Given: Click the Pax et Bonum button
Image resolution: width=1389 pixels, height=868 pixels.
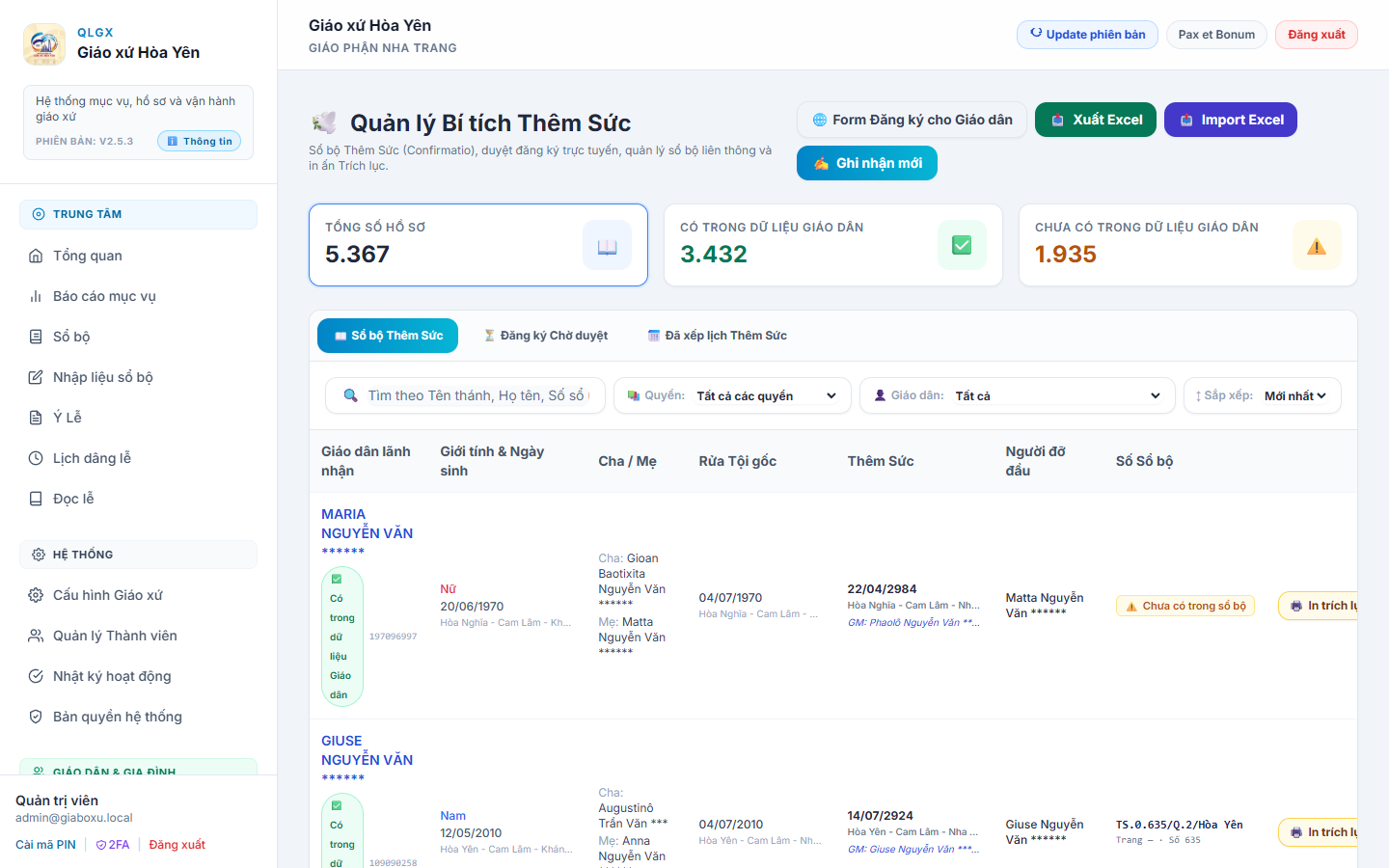Looking at the screenshot, I should click(1216, 35).
